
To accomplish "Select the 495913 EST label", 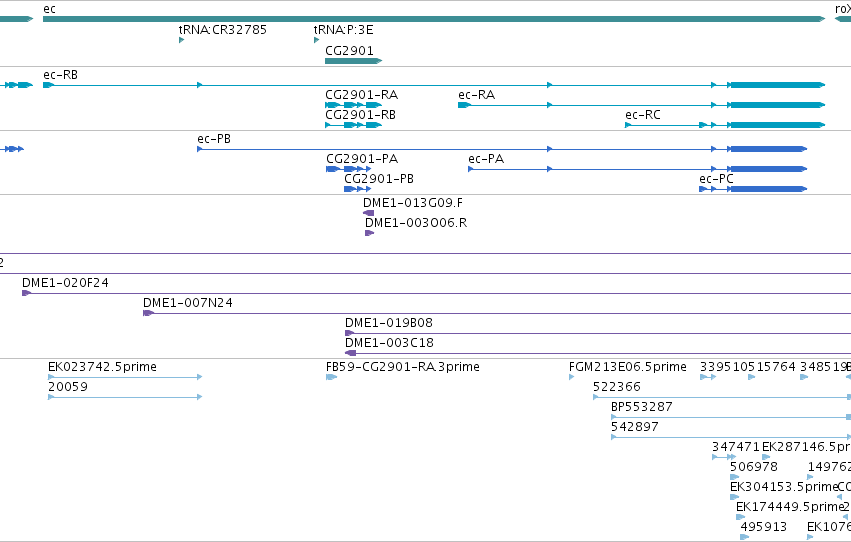I will [x=764, y=527].
